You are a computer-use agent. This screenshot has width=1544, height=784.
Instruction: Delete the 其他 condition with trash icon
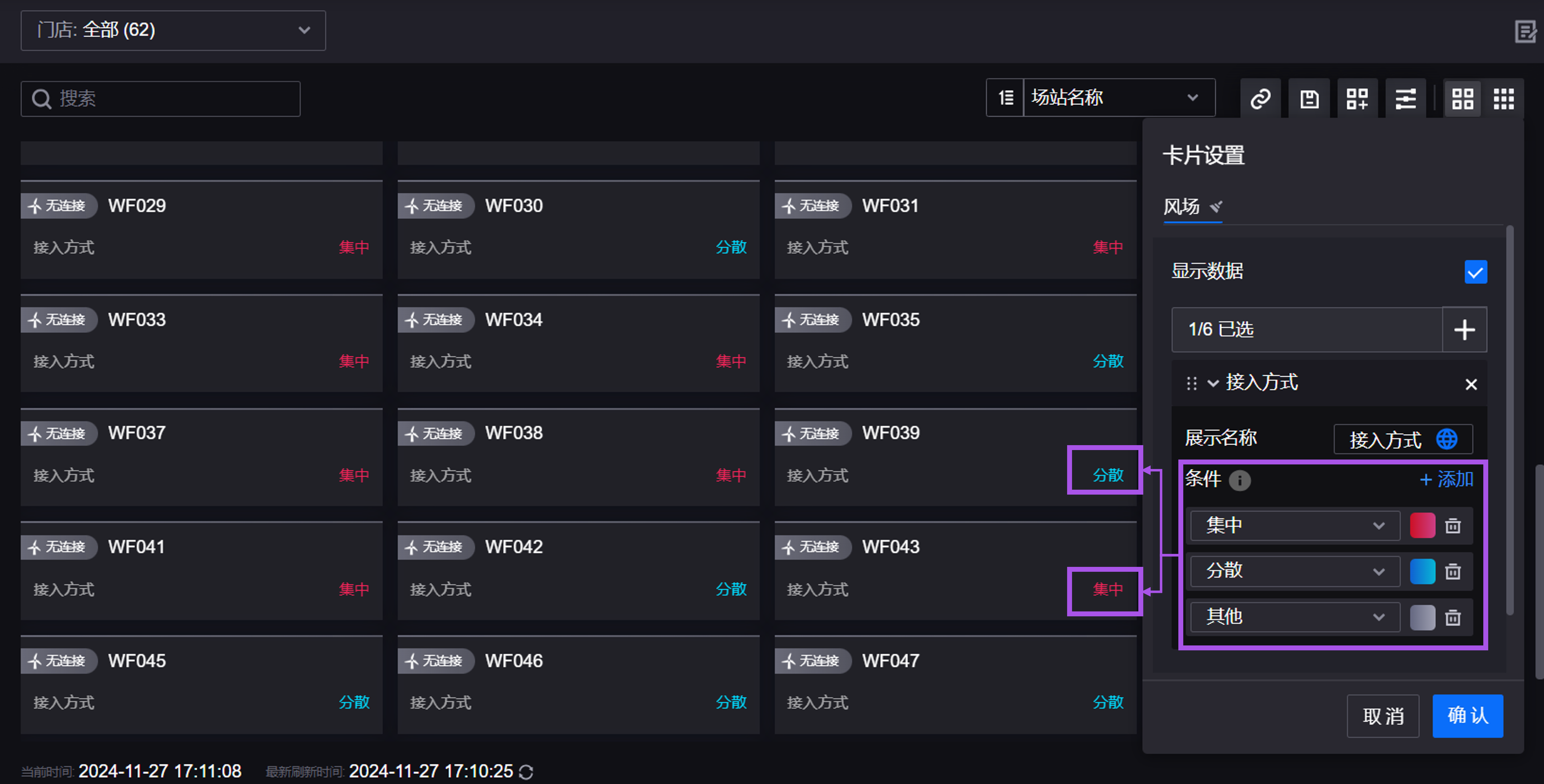click(x=1453, y=617)
